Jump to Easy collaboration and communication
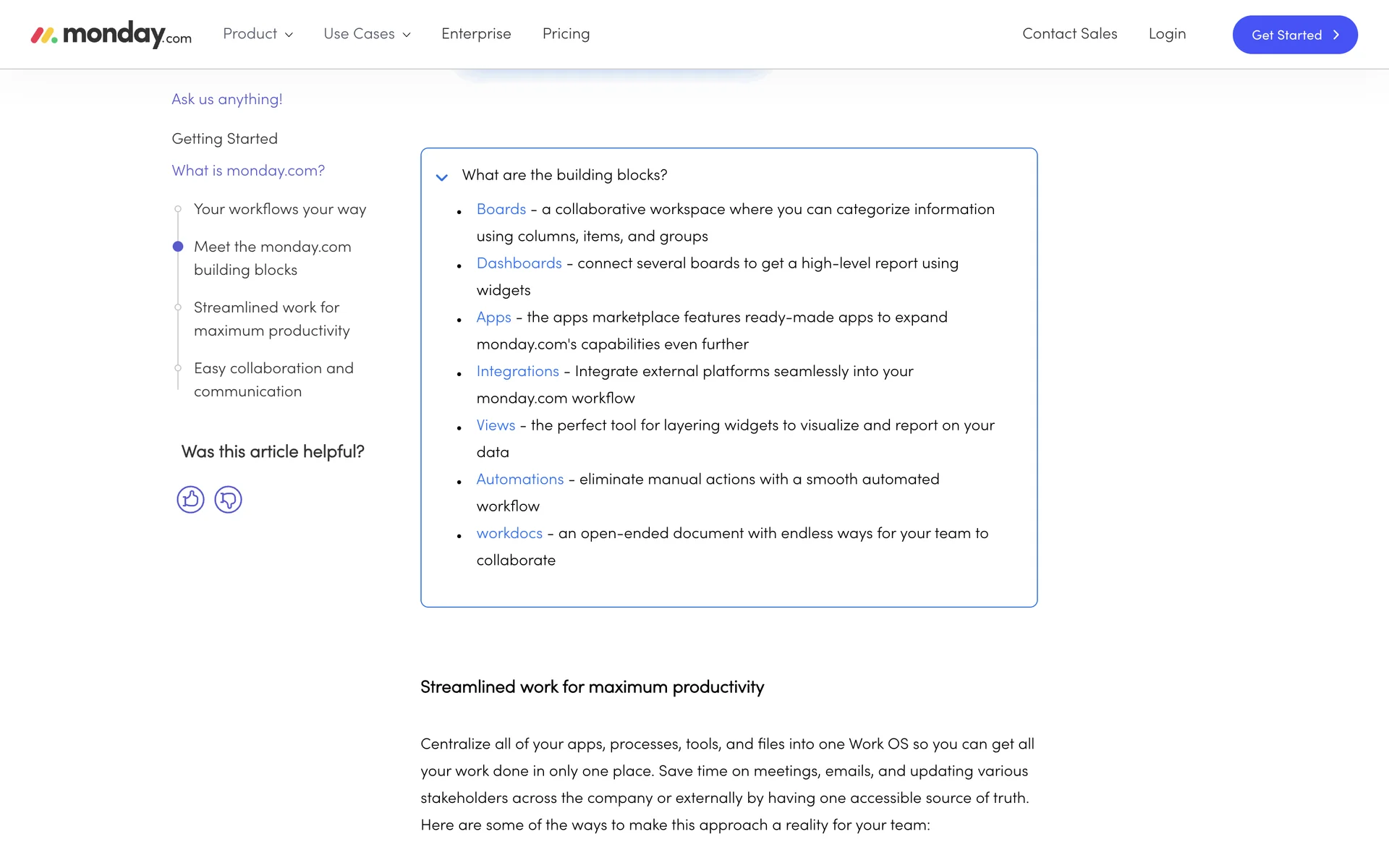Viewport: 1389px width, 868px height. coord(273,380)
